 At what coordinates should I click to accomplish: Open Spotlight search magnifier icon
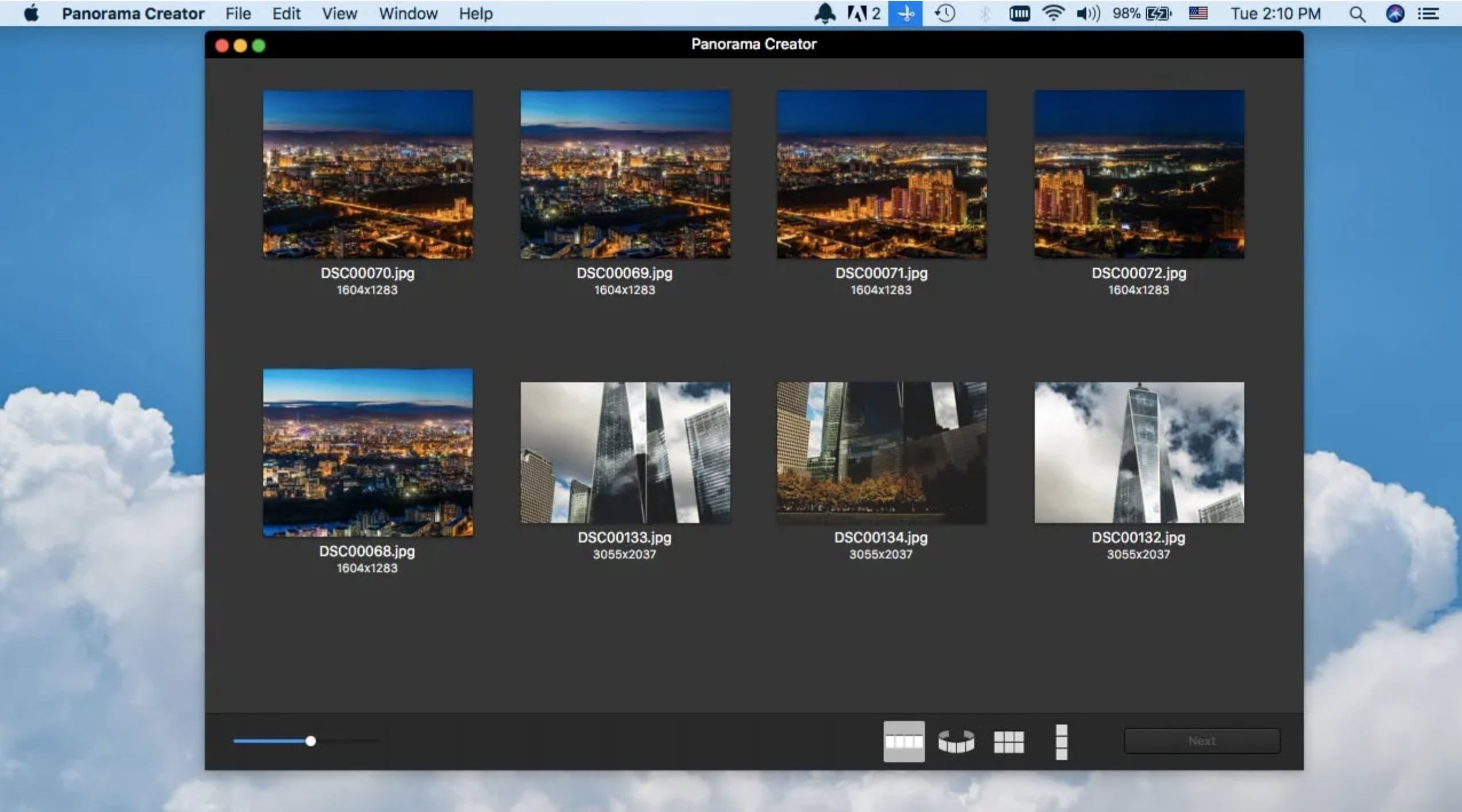[1357, 14]
